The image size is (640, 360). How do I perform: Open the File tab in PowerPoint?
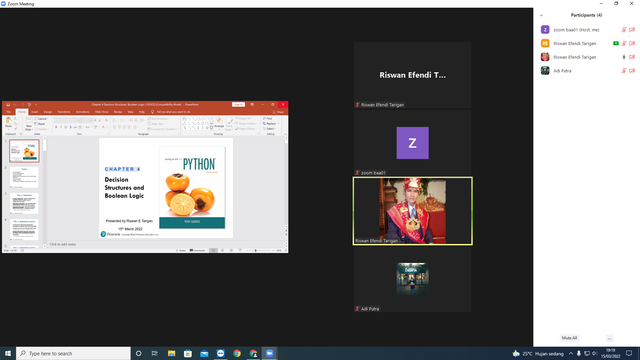click(9, 112)
